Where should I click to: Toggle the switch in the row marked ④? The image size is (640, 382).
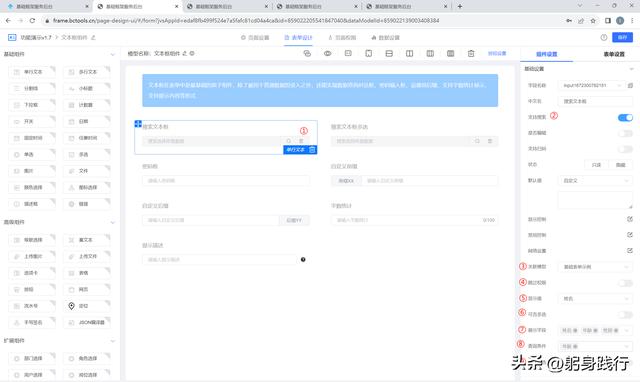625,283
